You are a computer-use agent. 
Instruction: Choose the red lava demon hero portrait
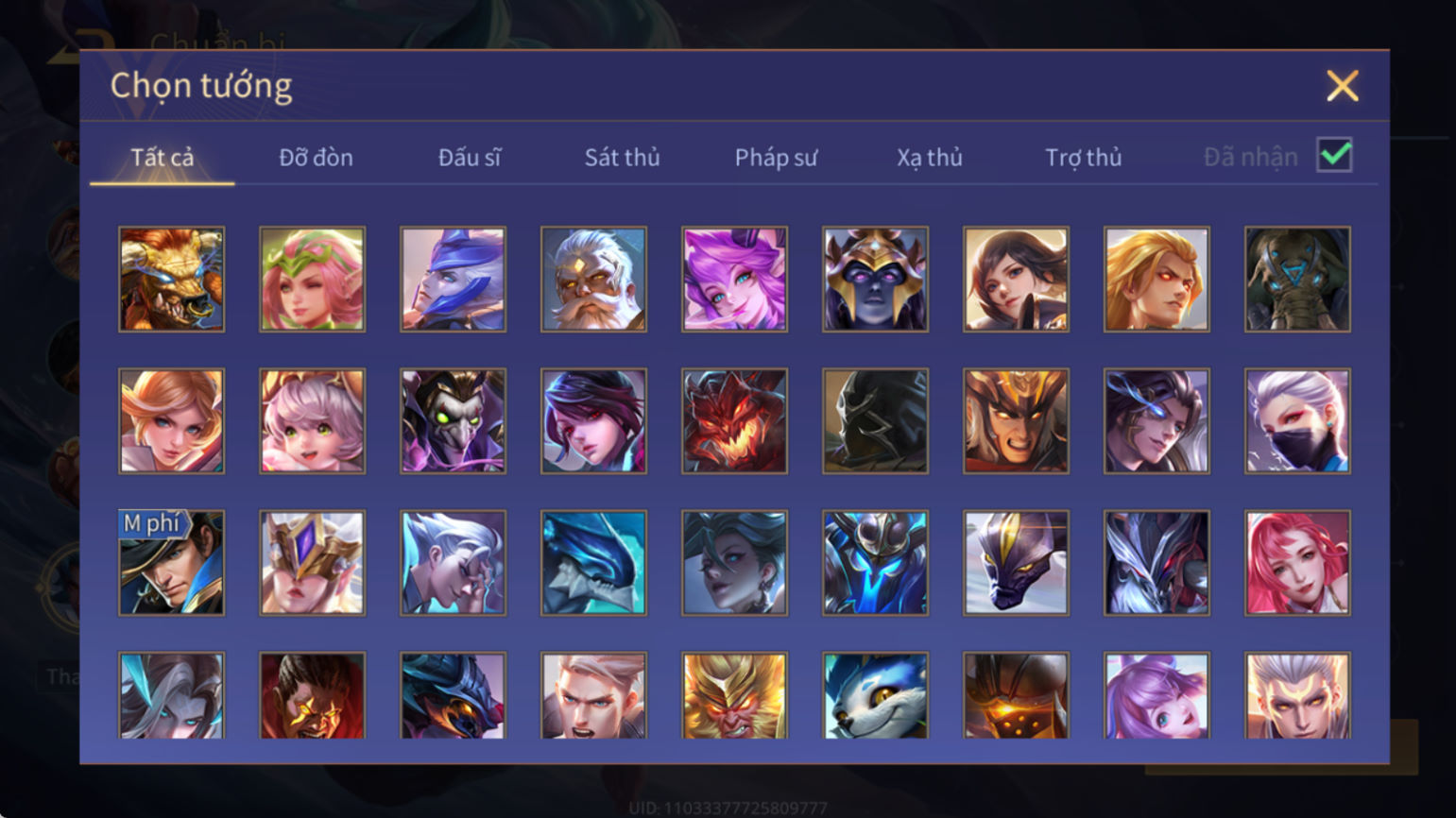[x=734, y=421]
